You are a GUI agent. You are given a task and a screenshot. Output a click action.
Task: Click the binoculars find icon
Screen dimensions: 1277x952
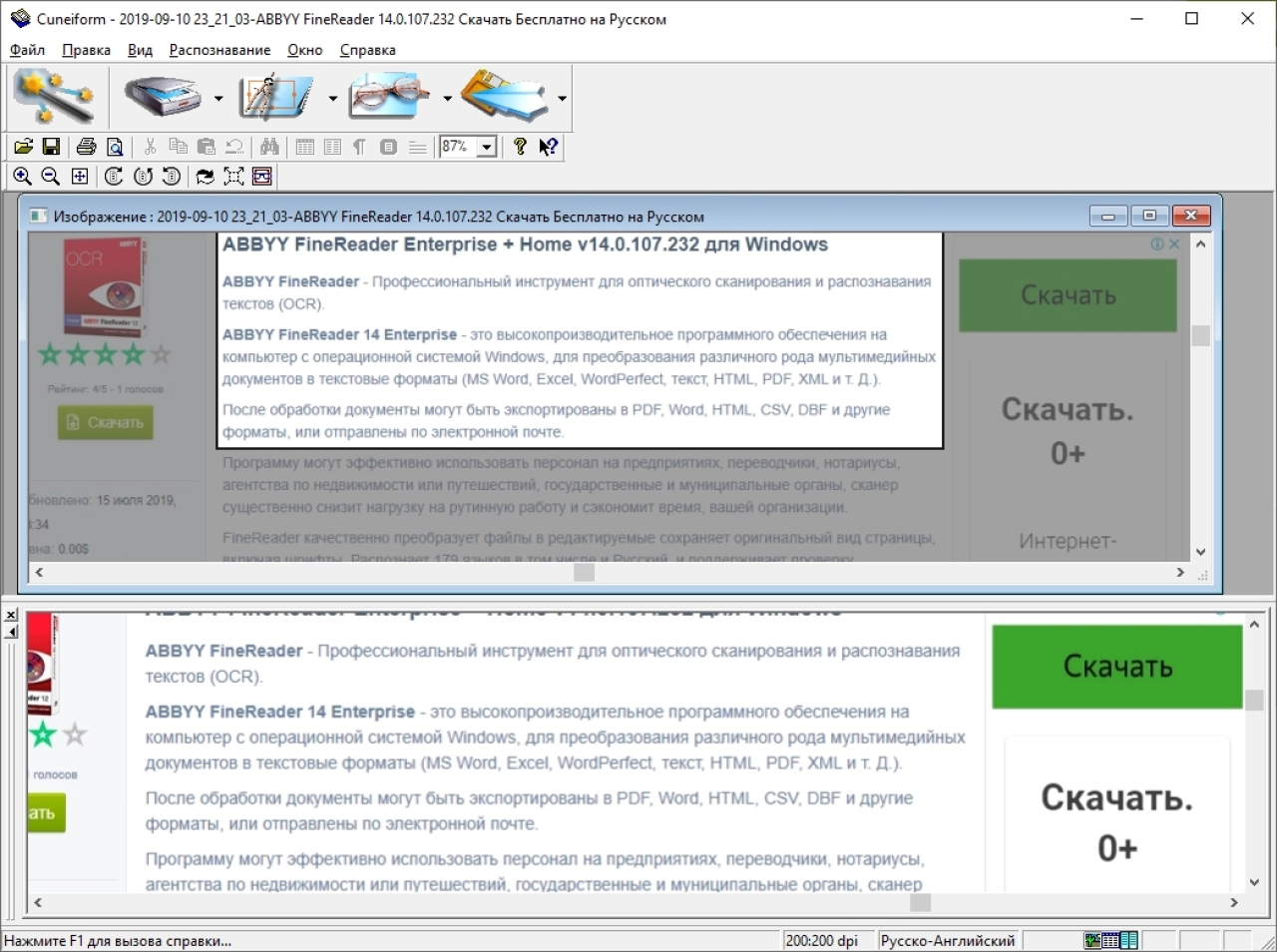point(269,147)
